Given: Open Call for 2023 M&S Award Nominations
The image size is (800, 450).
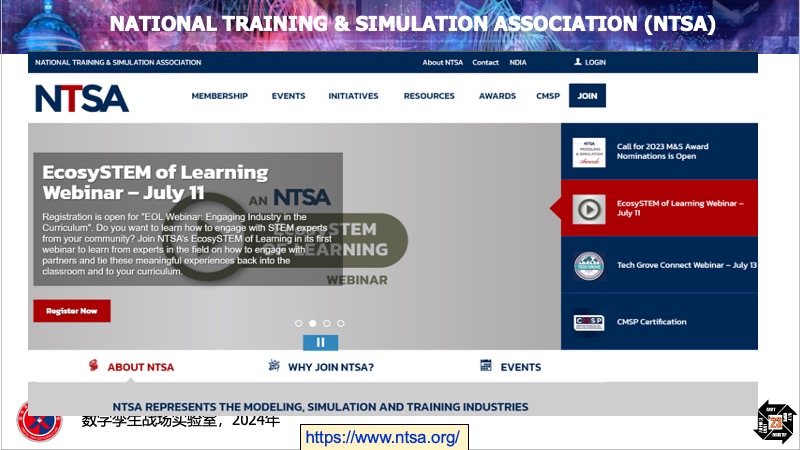Looking at the screenshot, I should 659,151.
